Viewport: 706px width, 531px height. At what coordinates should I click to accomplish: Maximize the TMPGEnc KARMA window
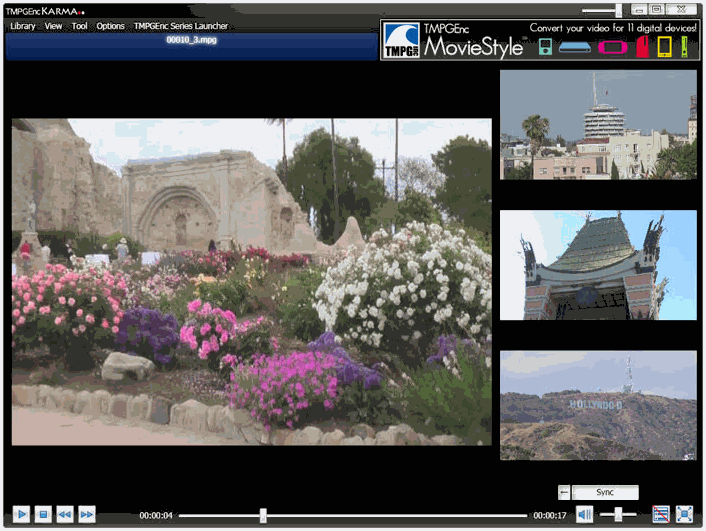coord(657,9)
